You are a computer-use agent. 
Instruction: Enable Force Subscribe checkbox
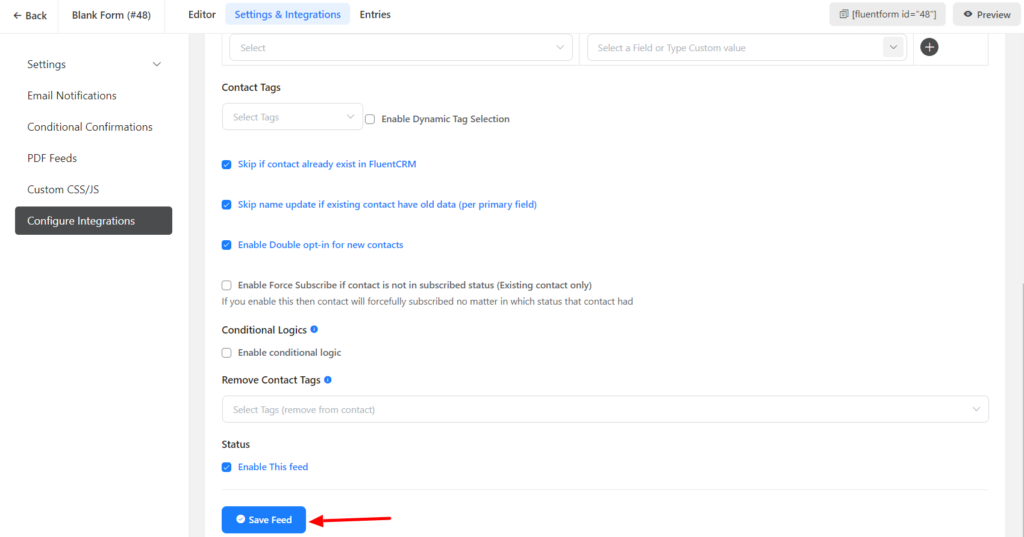click(227, 285)
